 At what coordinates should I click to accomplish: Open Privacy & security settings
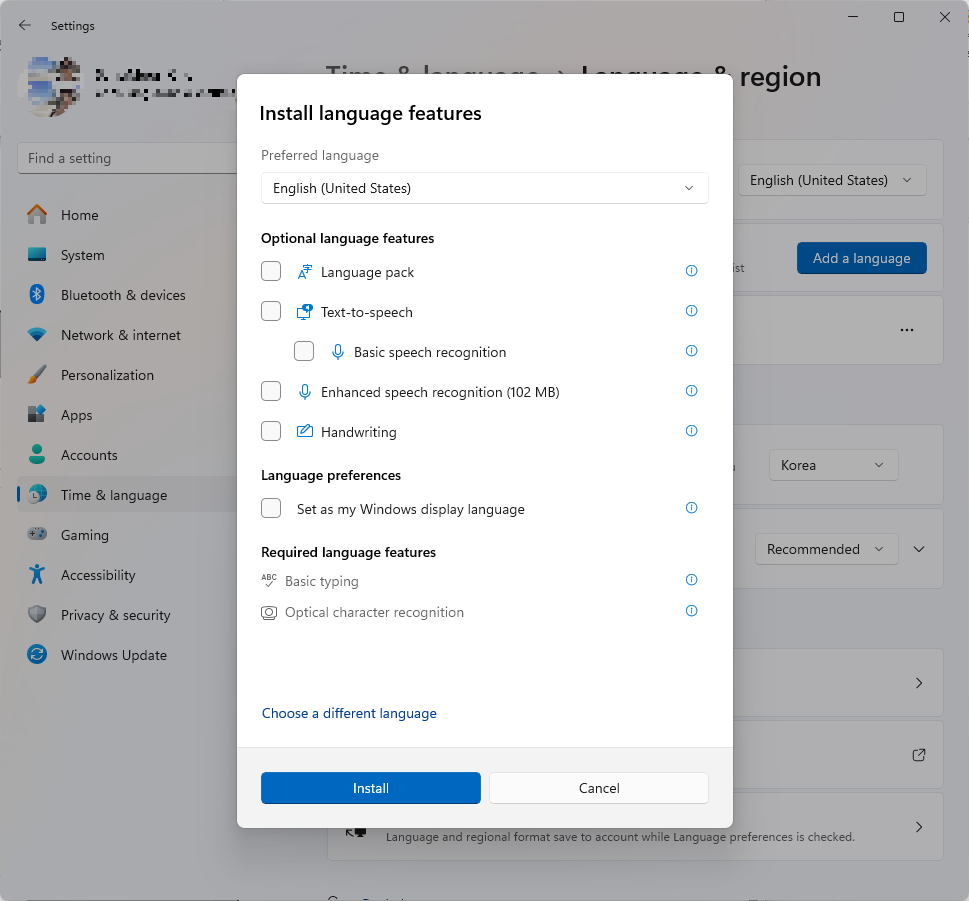[127, 615]
